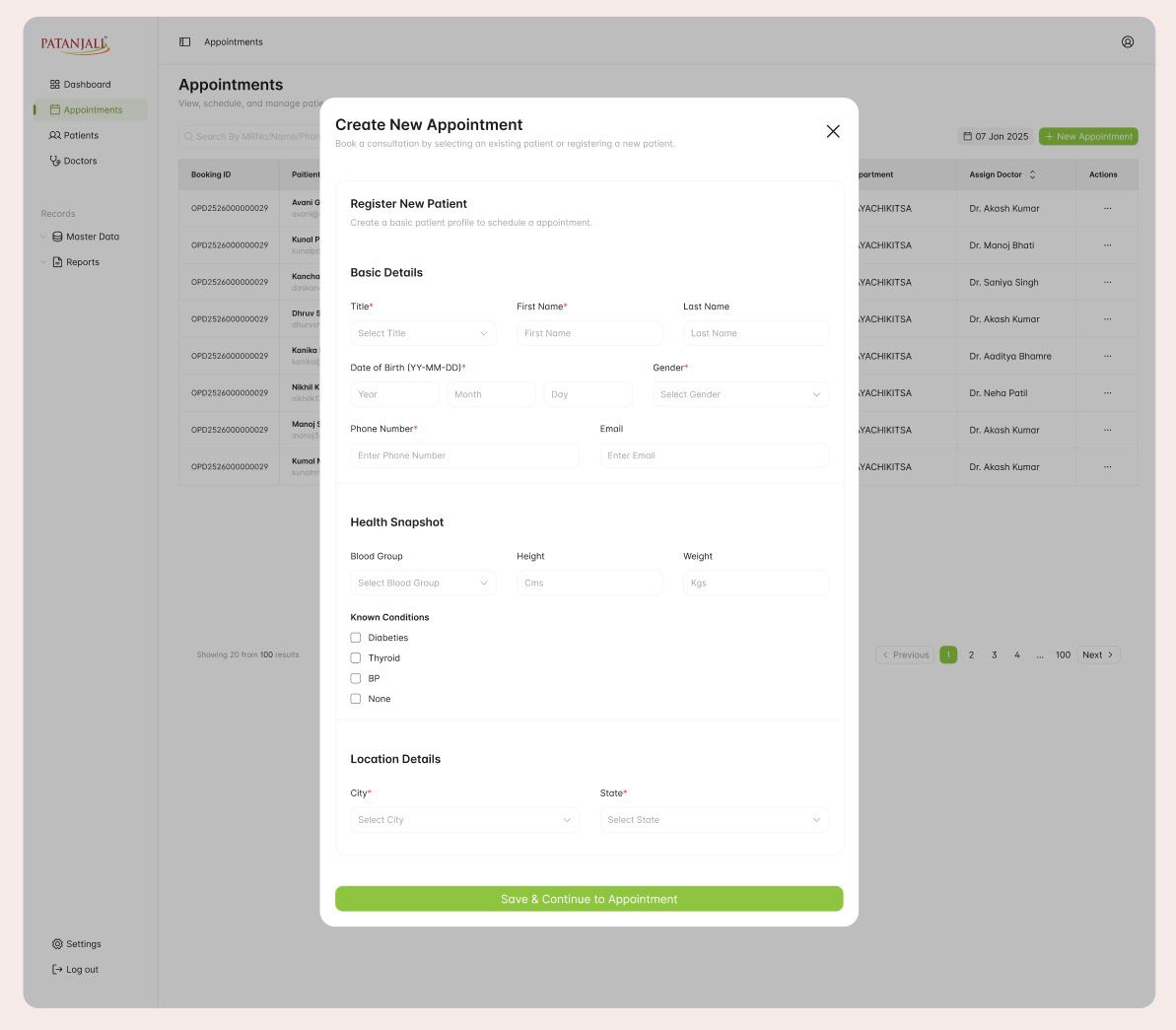Image resolution: width=1176 pixels, height=1030 pixels.
Task: Click Save & Continue to Appointment
Action: click(588, 899)
